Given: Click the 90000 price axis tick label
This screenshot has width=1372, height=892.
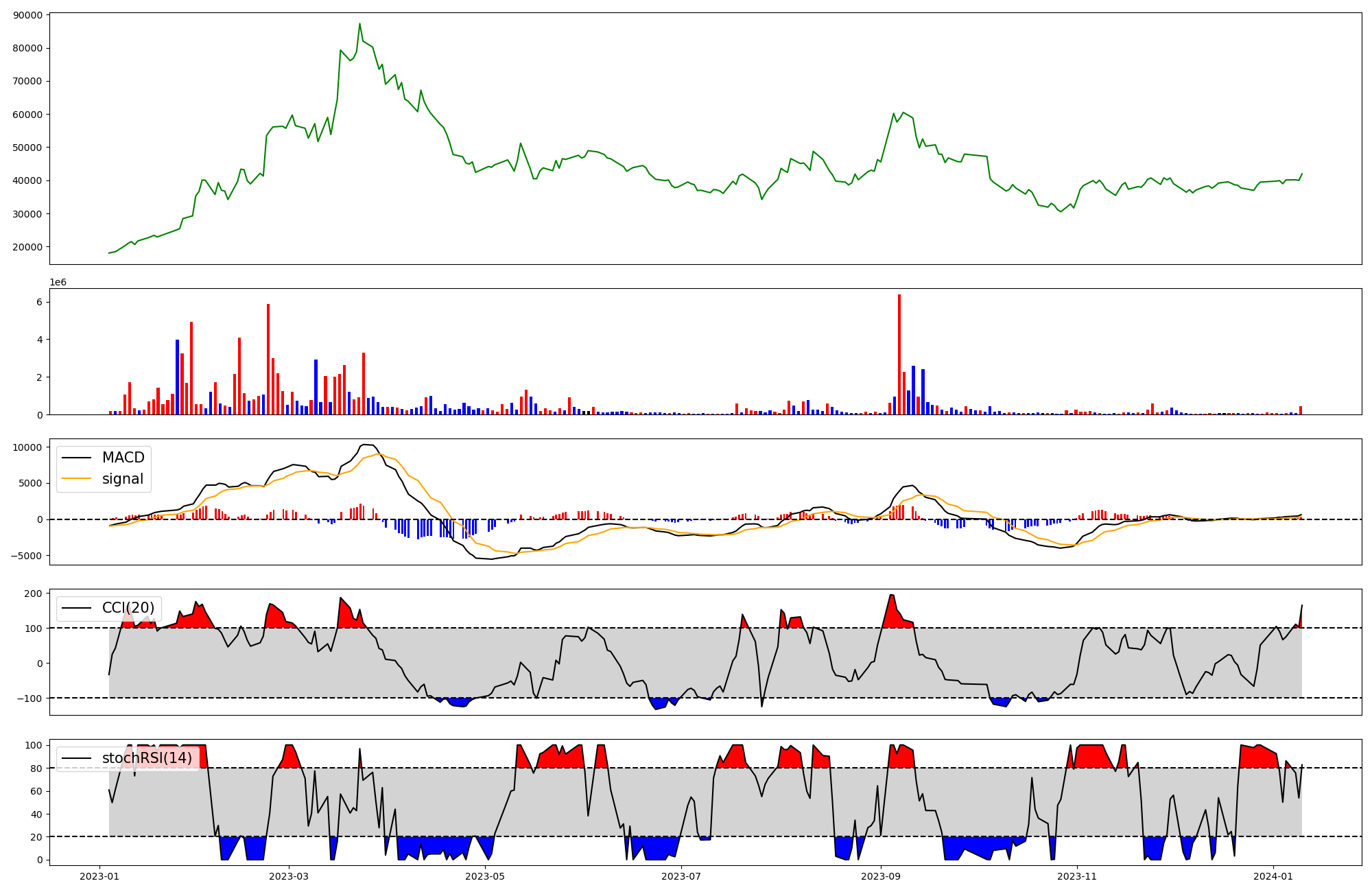Looking at the screenshot, I should pyautogui.click(x=27, y=15).
